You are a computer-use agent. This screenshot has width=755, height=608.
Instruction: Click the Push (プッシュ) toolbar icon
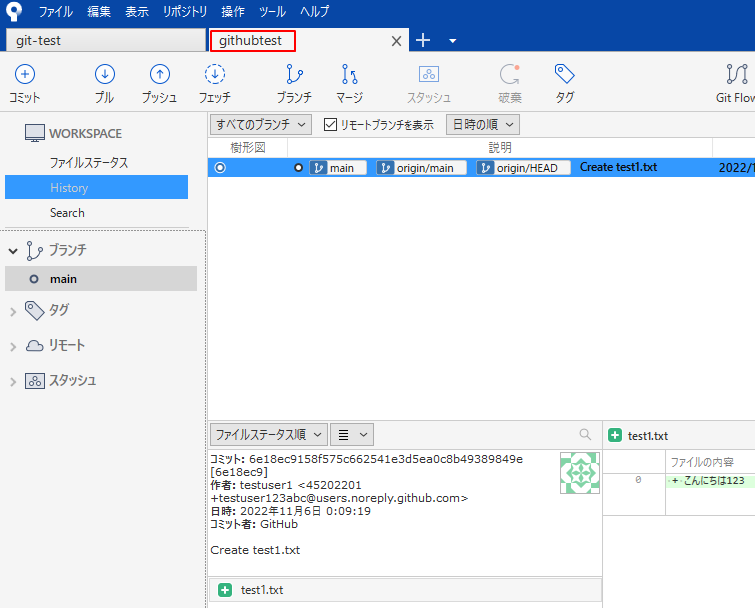[159, 75]
